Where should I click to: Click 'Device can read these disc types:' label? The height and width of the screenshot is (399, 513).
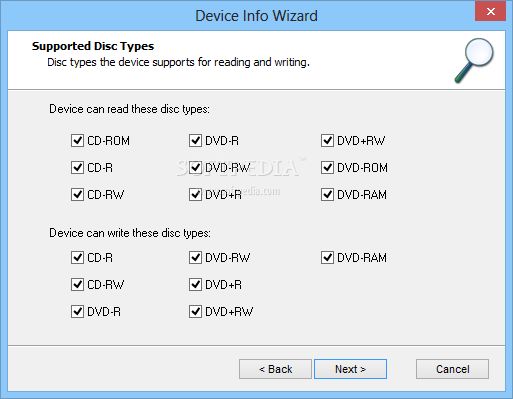[129, 109]
